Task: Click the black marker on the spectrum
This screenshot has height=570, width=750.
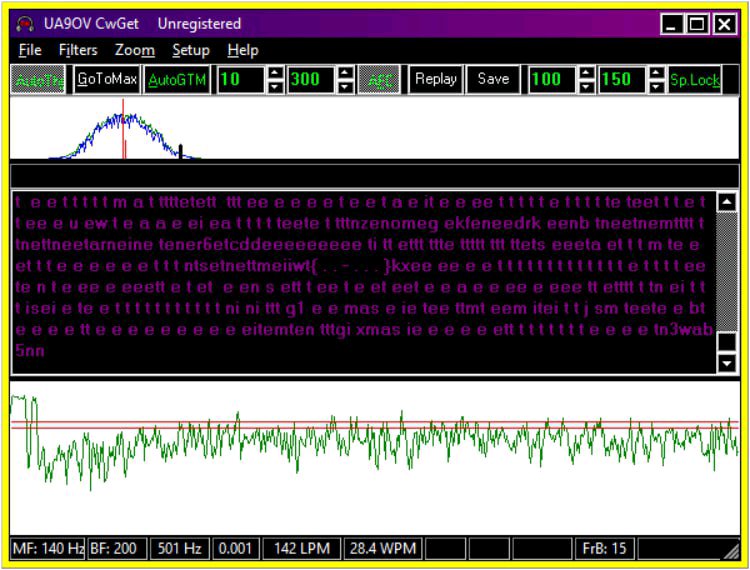Action: point(180,152)
